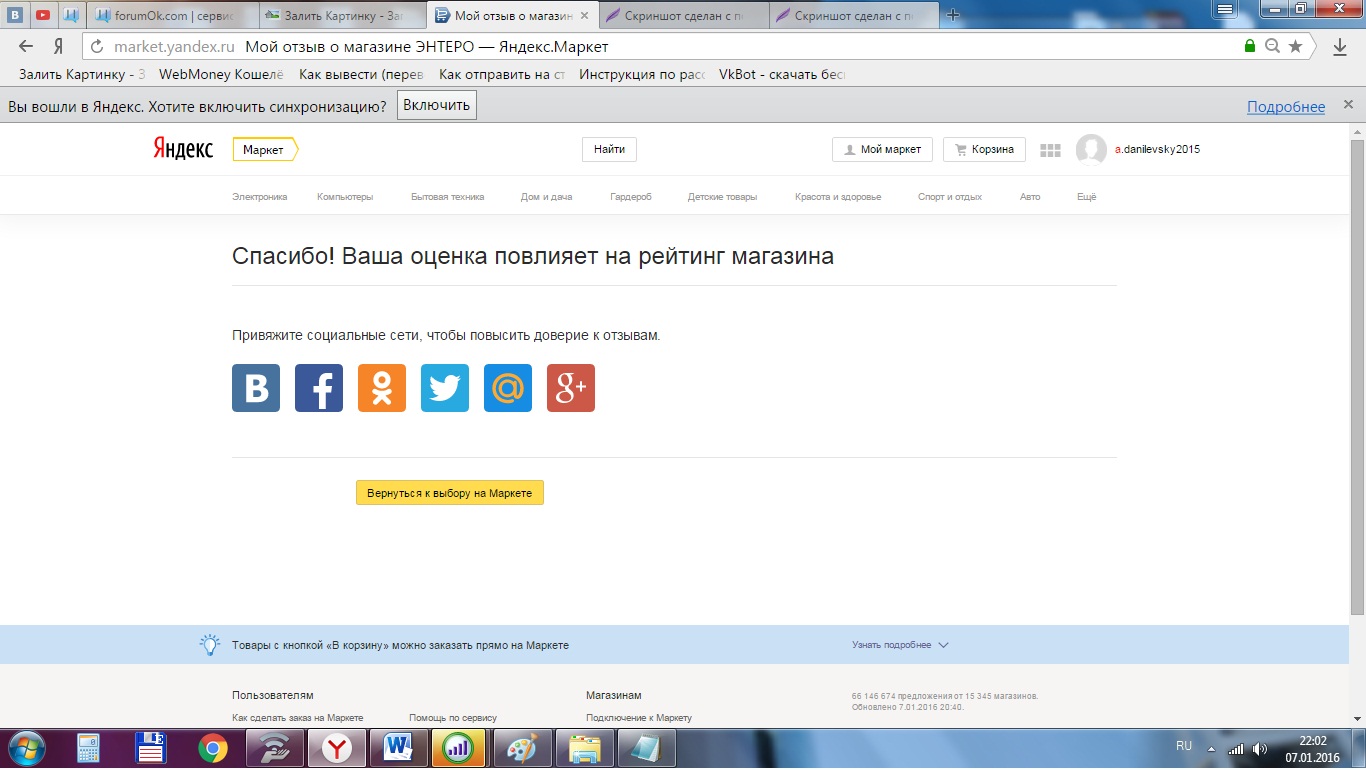Open the Гардероб category

coord(631,197)
